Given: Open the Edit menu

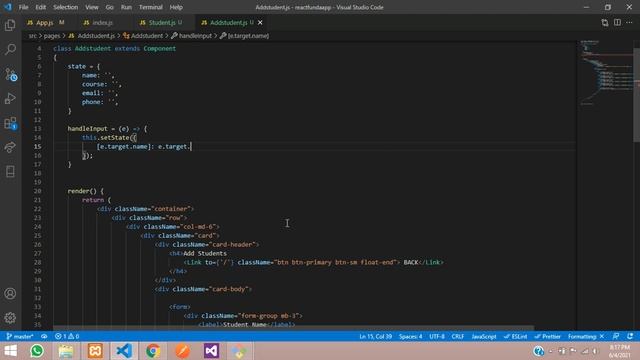Looking at the screenshot, I should coord(40,7).
